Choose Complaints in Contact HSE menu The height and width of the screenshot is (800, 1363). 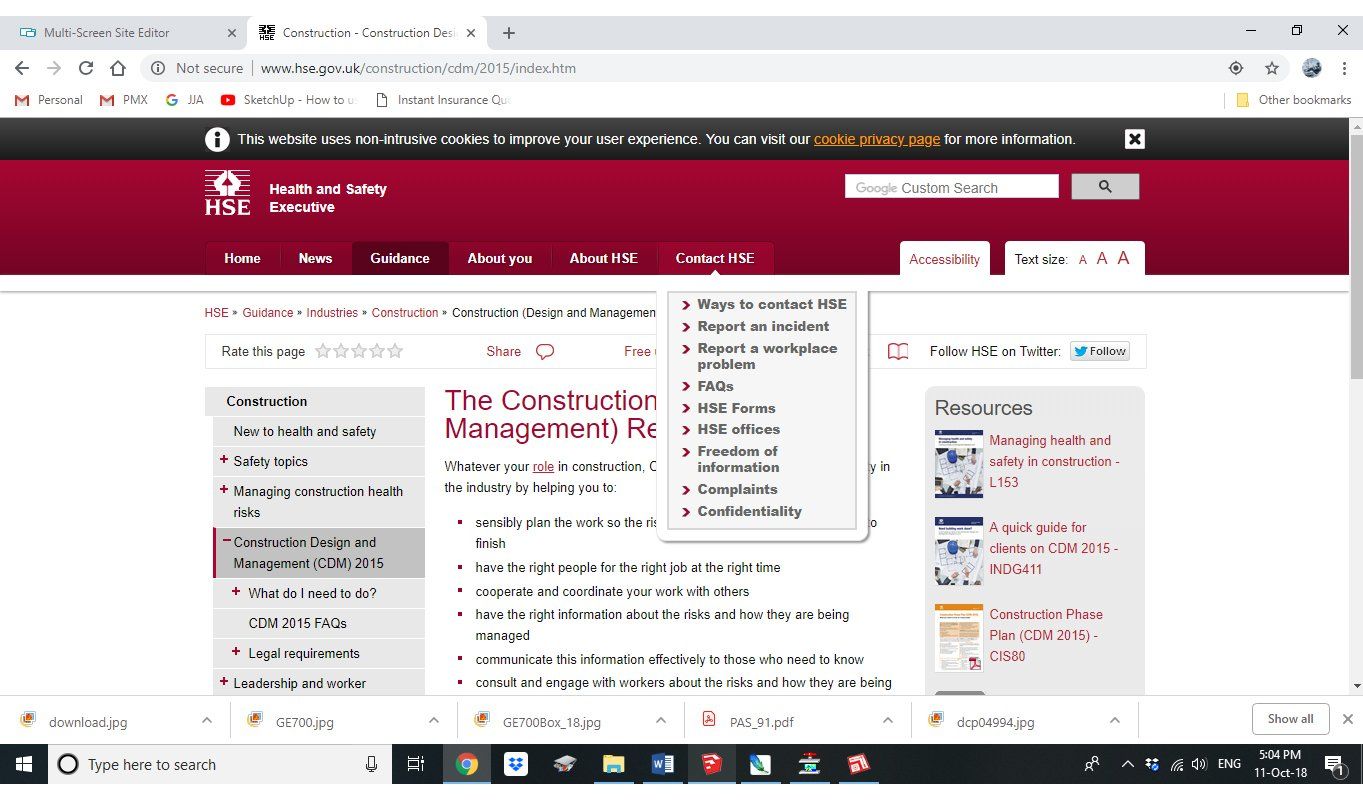coord(737,489)
